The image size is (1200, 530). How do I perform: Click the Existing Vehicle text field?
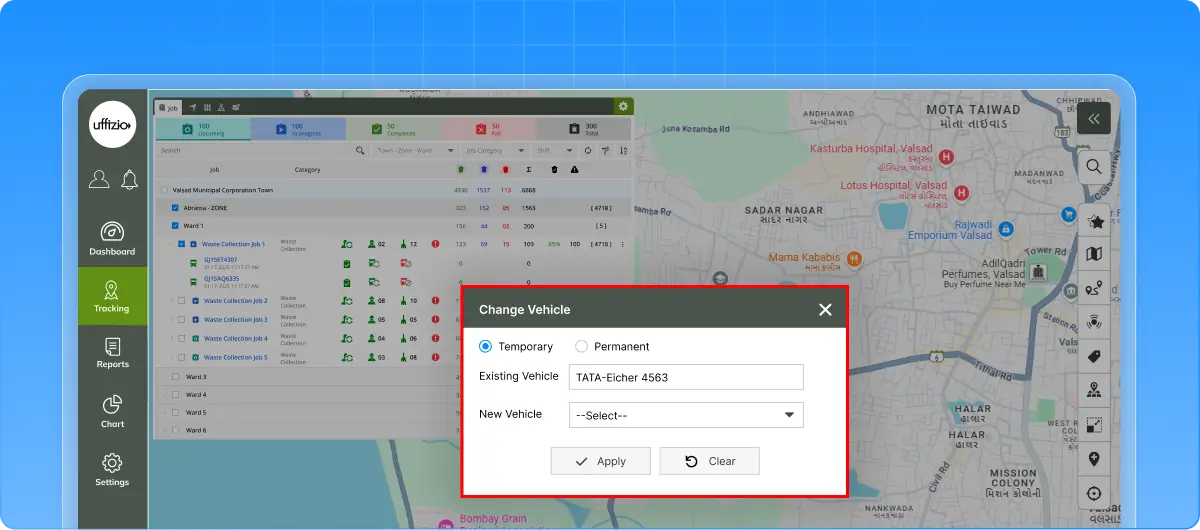tap(685, 377)
